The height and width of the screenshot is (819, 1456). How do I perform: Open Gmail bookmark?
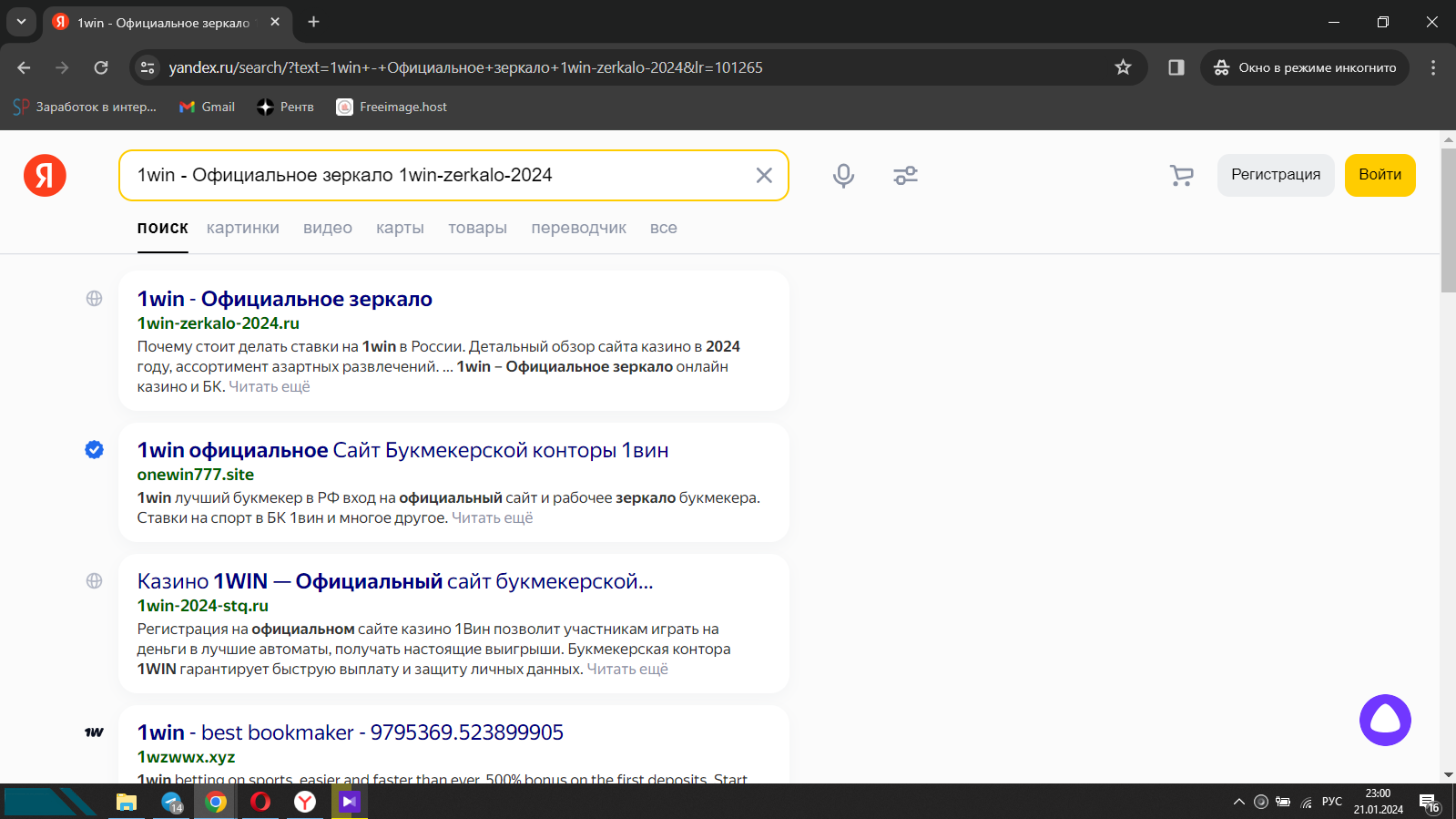207,107
